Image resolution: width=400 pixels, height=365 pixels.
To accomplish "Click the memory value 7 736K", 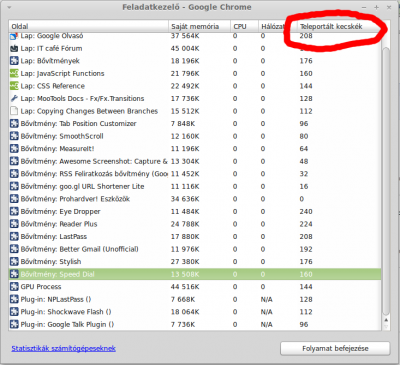I will click(183, 324).
